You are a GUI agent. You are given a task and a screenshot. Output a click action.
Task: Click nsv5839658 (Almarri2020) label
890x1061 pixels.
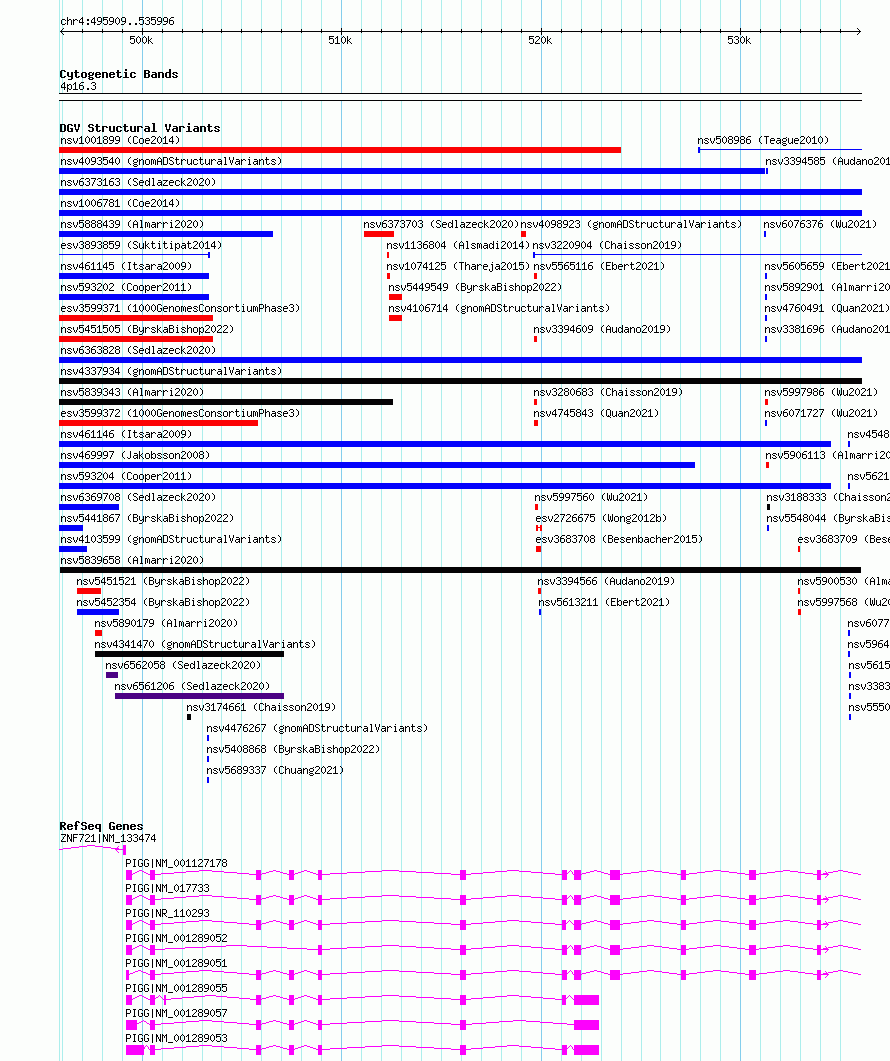pos(132,560)
